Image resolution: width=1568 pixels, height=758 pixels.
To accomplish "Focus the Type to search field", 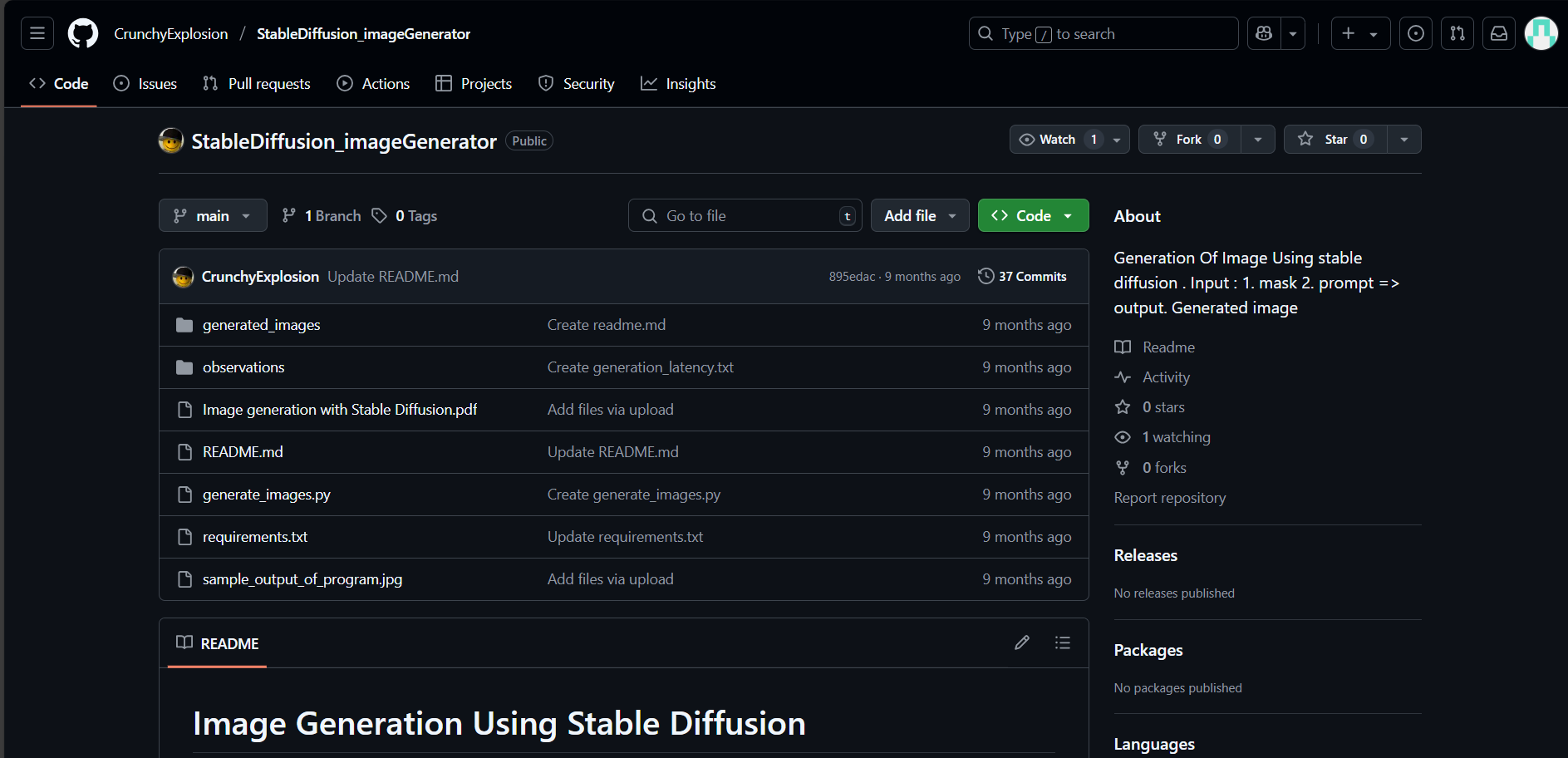I will (x=1103, y=33).
